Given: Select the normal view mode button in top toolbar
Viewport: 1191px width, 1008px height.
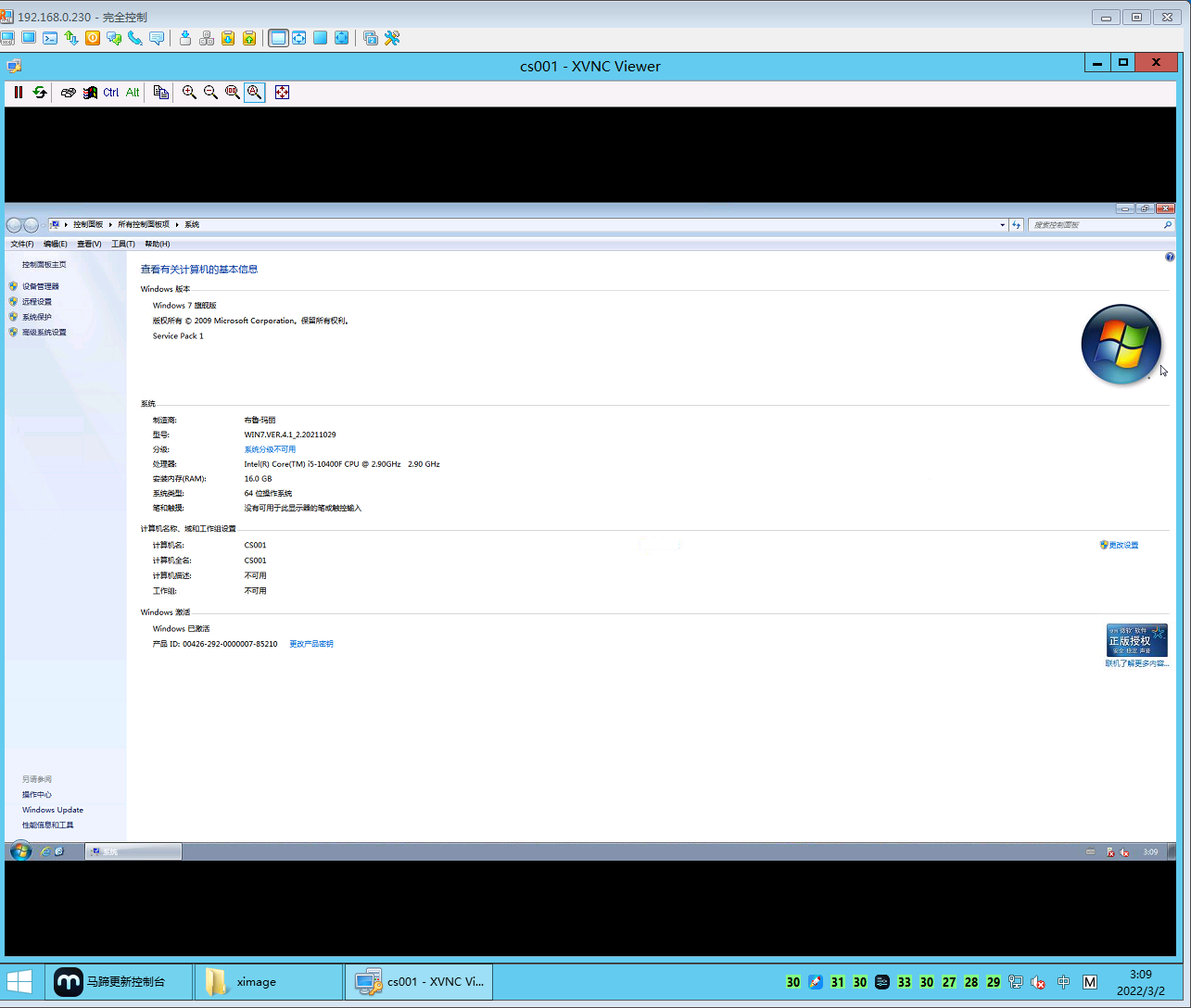Looking at the screenshot, I should tap(278, 38).
